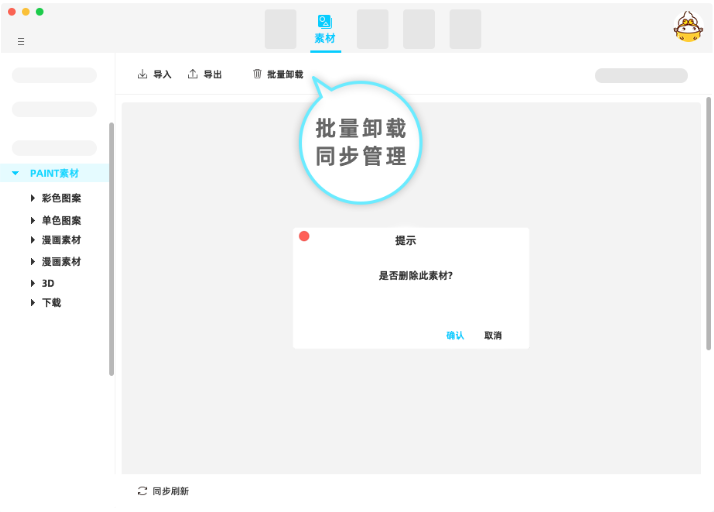The width and height of the screenshot is (714, 512).
Task: Expand the first 漫画素材 folder arrow
Action: coord(33,240)
